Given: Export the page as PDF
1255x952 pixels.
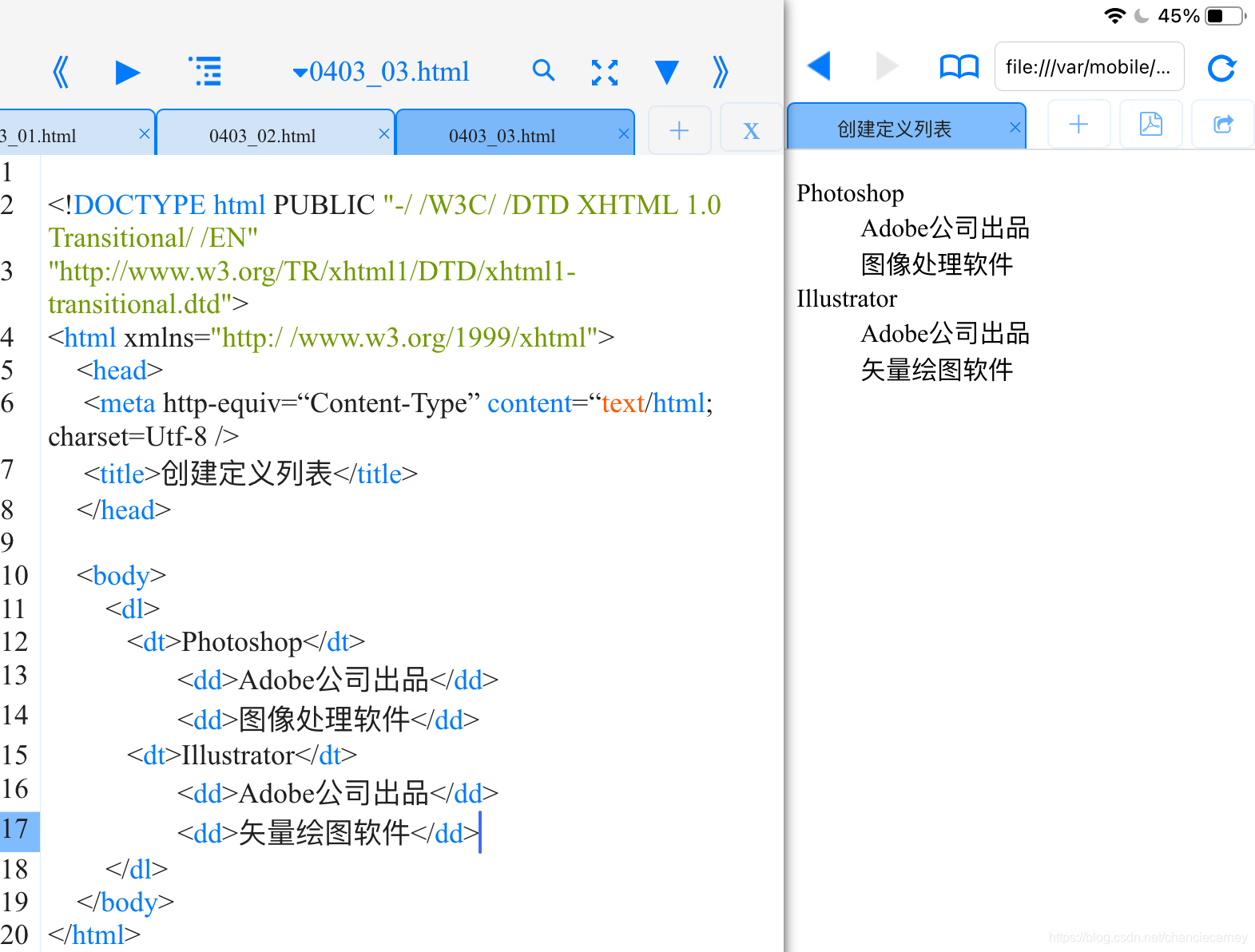Looking at the screenshot, I should (x=1150, y=124).
